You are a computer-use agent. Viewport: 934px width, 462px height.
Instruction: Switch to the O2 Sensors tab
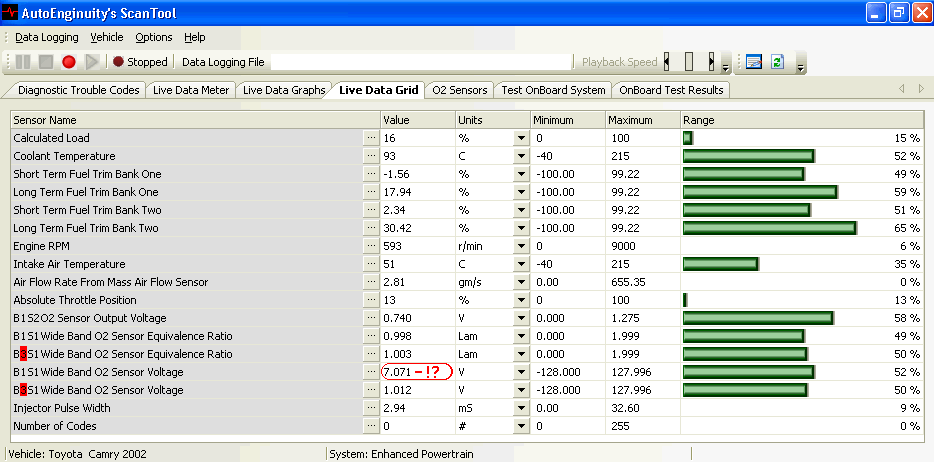pyautogui.click(x=459, y=90)
